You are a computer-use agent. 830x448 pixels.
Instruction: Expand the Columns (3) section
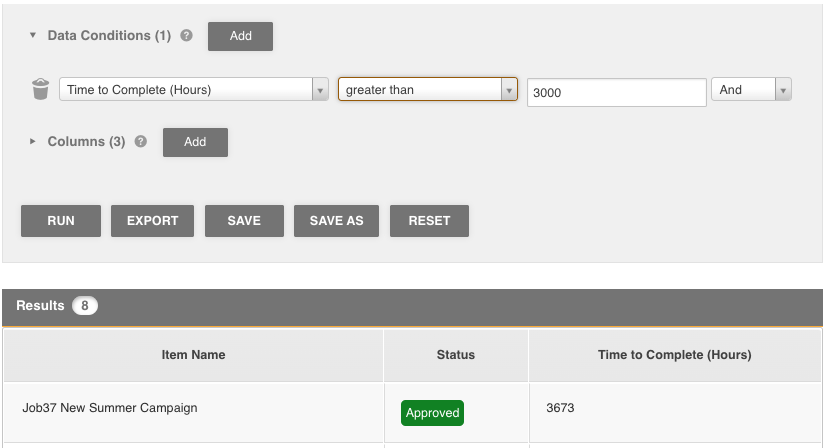point(33,142)
